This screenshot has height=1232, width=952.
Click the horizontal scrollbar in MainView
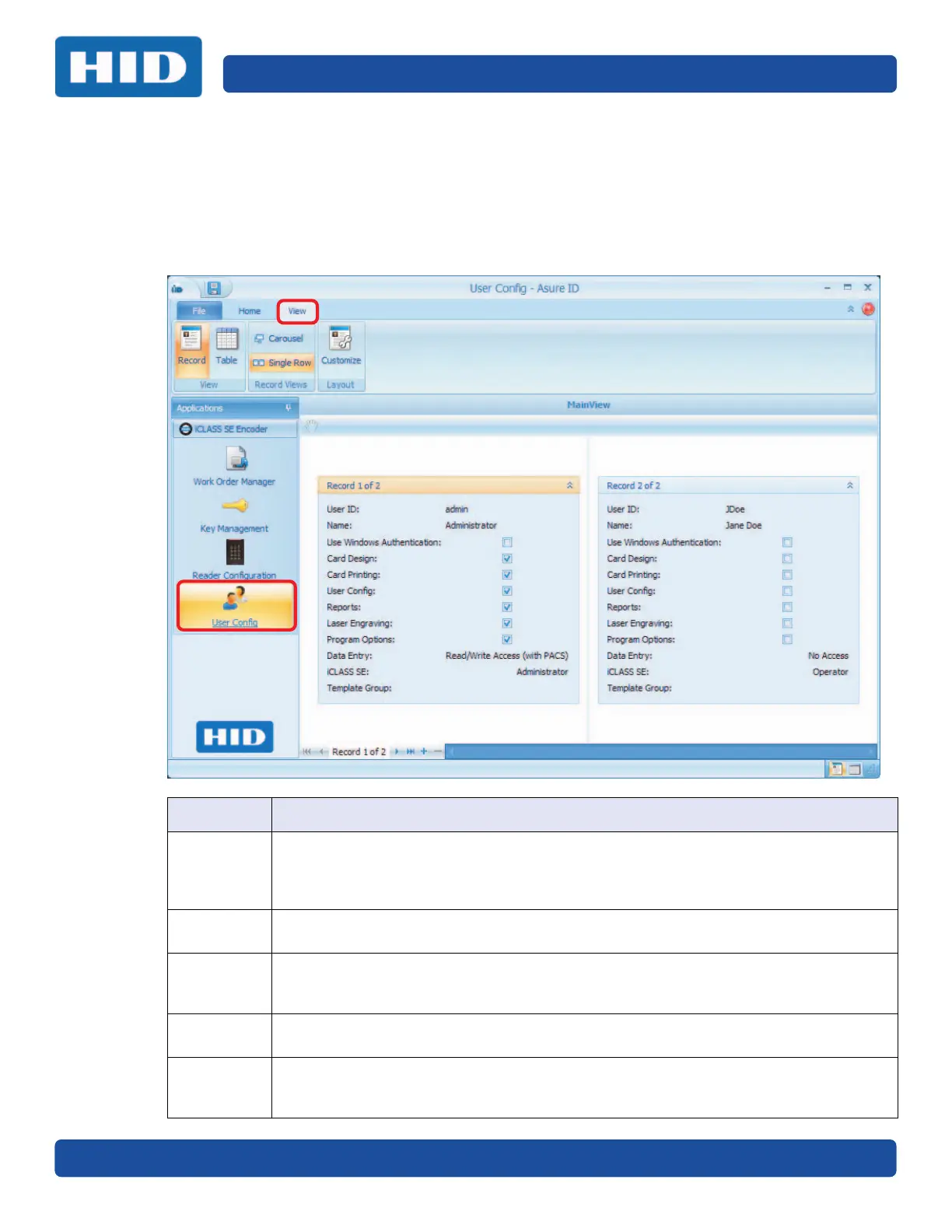click(661, 752)
